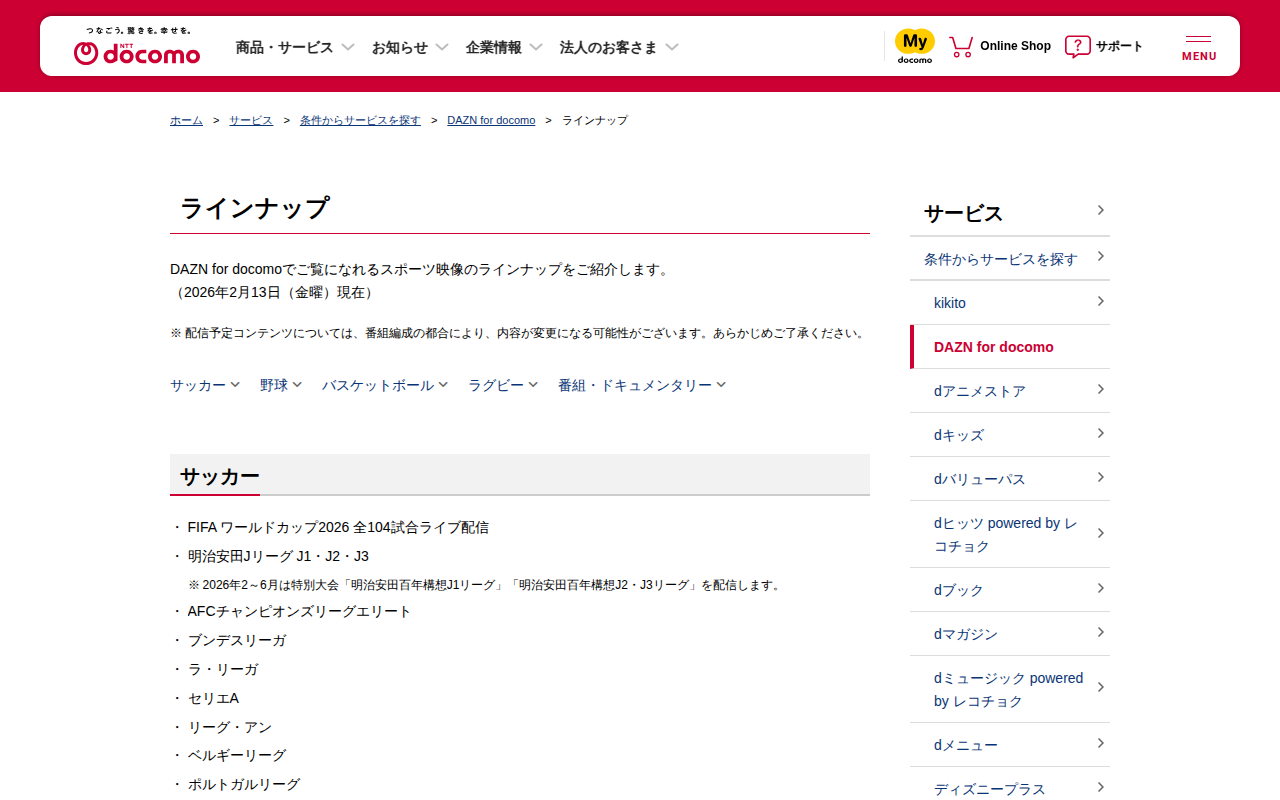Screen dimensions: 1280x800
Task: Expand the 法人のお客さま menu
Action: coord(619,47)
